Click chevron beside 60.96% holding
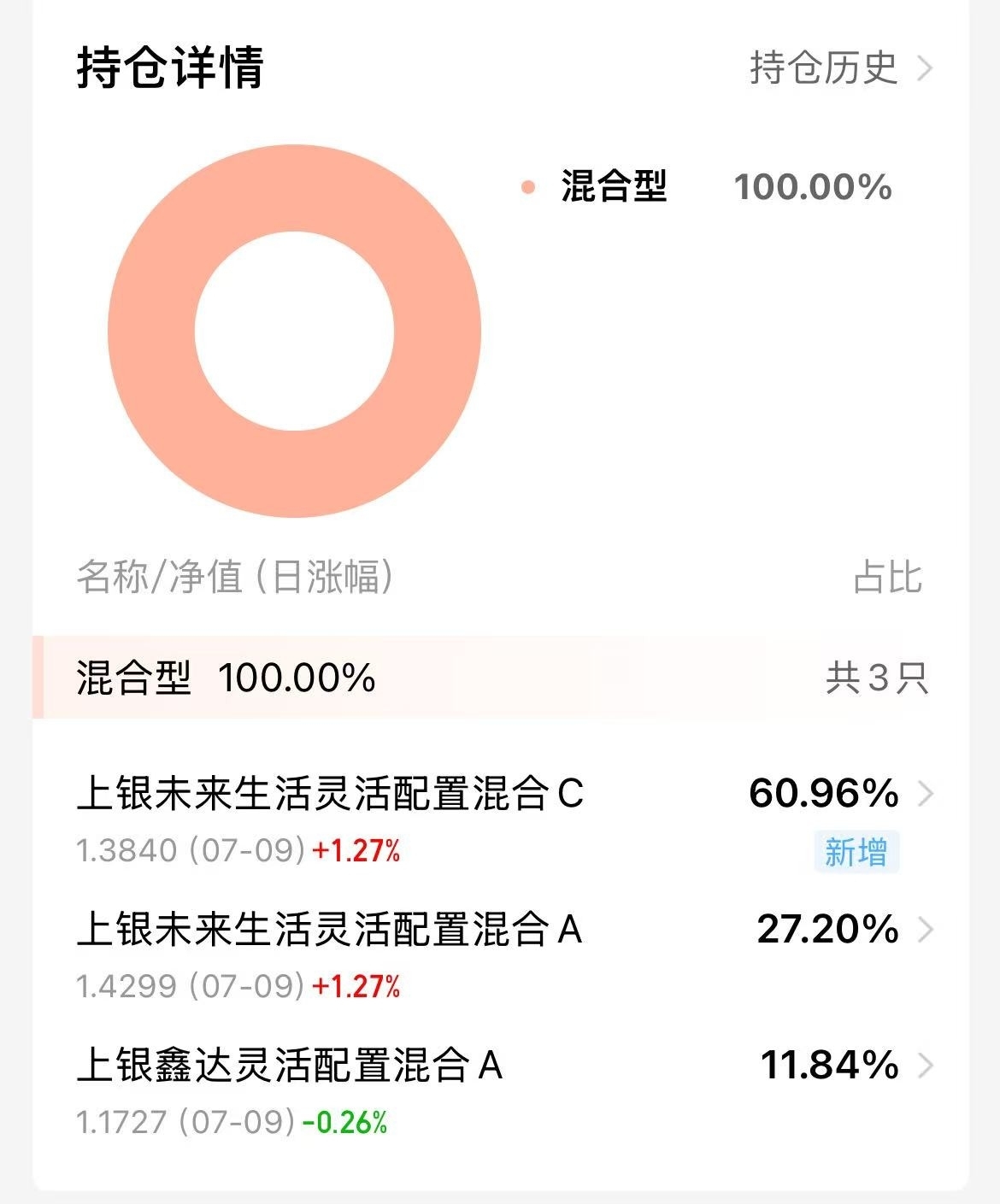 (x=925, y=794)
